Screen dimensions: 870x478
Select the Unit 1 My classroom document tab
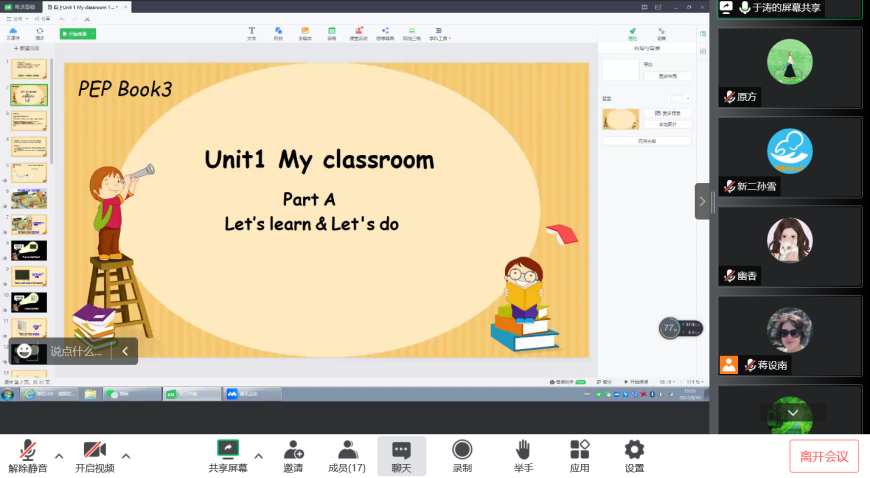coord(84,7)
